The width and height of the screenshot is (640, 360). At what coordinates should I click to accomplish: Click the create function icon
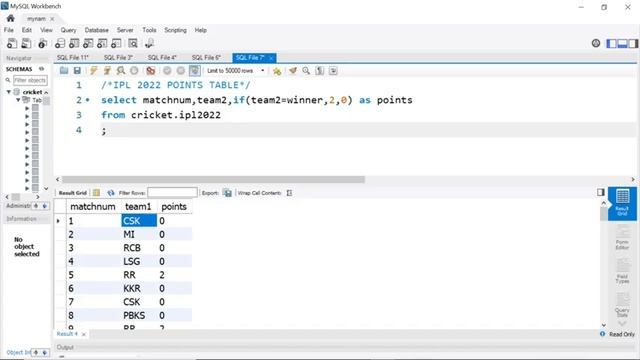tap(116, 43)
